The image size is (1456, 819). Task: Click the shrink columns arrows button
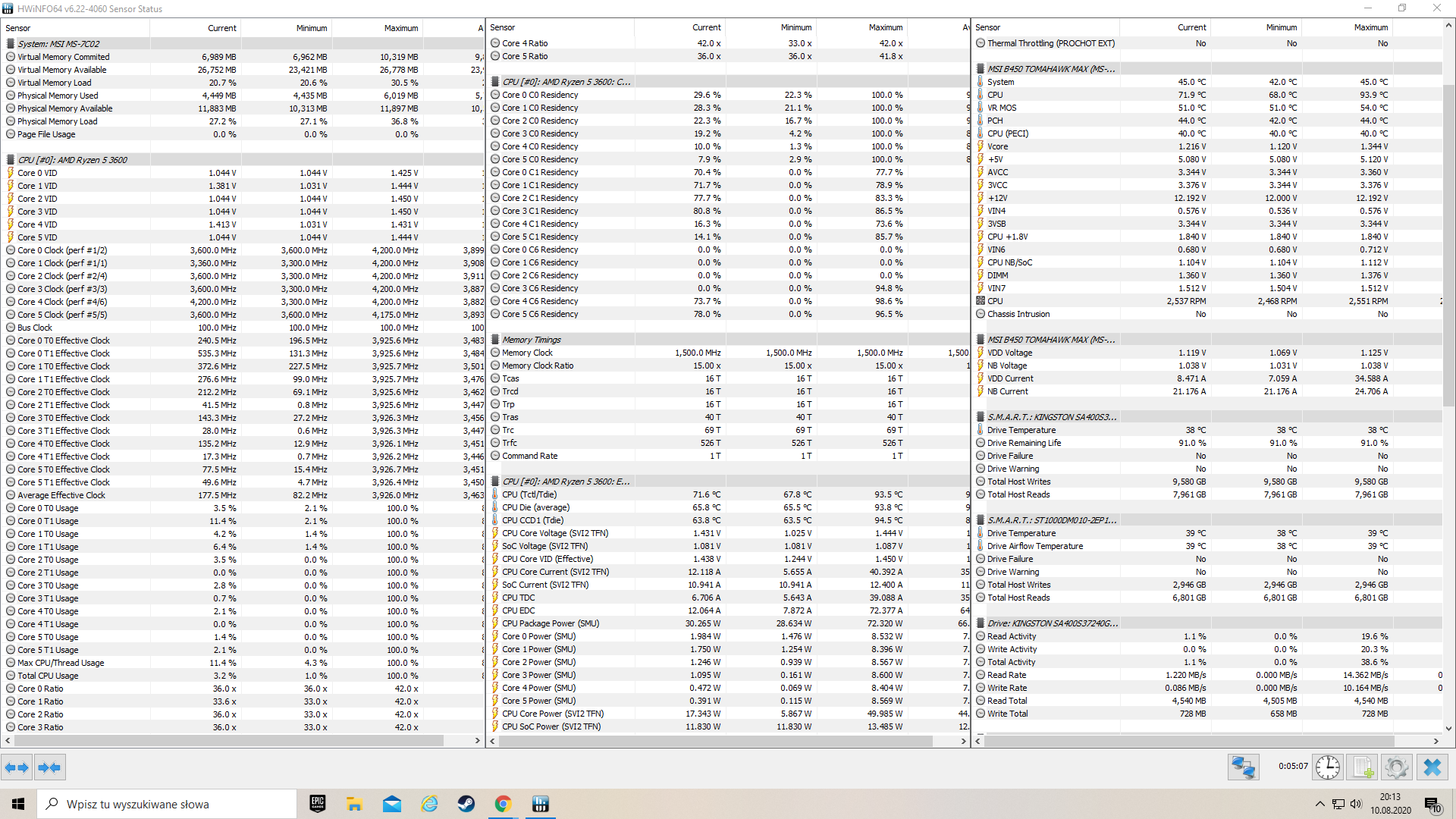tap(49, 767)
